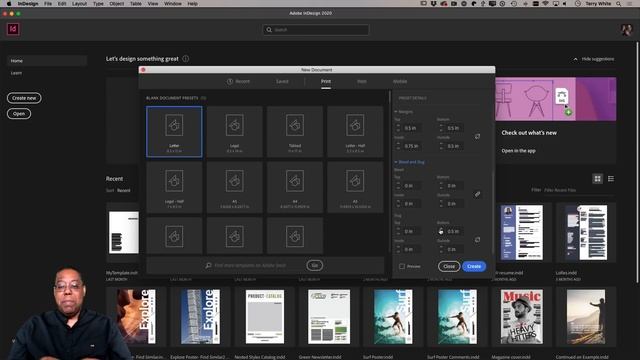The width and height of the screenshot is (640, 360).
Task: Open the Layout menu
Action: click(x=79, y=4)
